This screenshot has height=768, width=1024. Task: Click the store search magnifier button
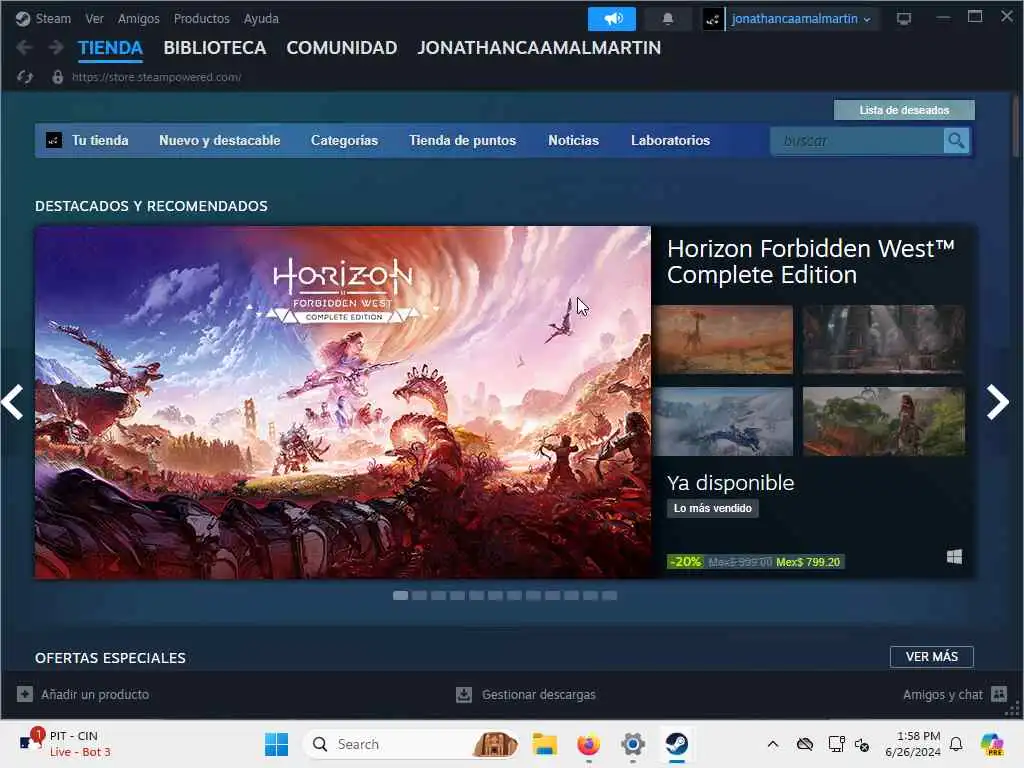(x=956, y=140)
